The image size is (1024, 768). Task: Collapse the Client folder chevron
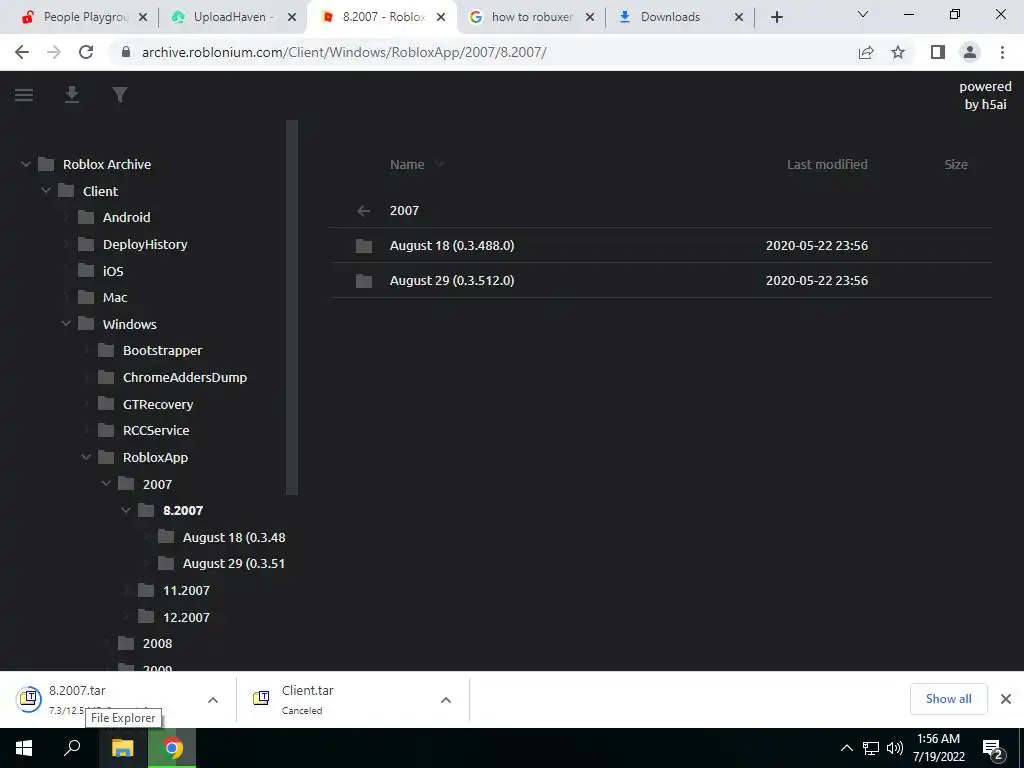(x=46, y=191)
